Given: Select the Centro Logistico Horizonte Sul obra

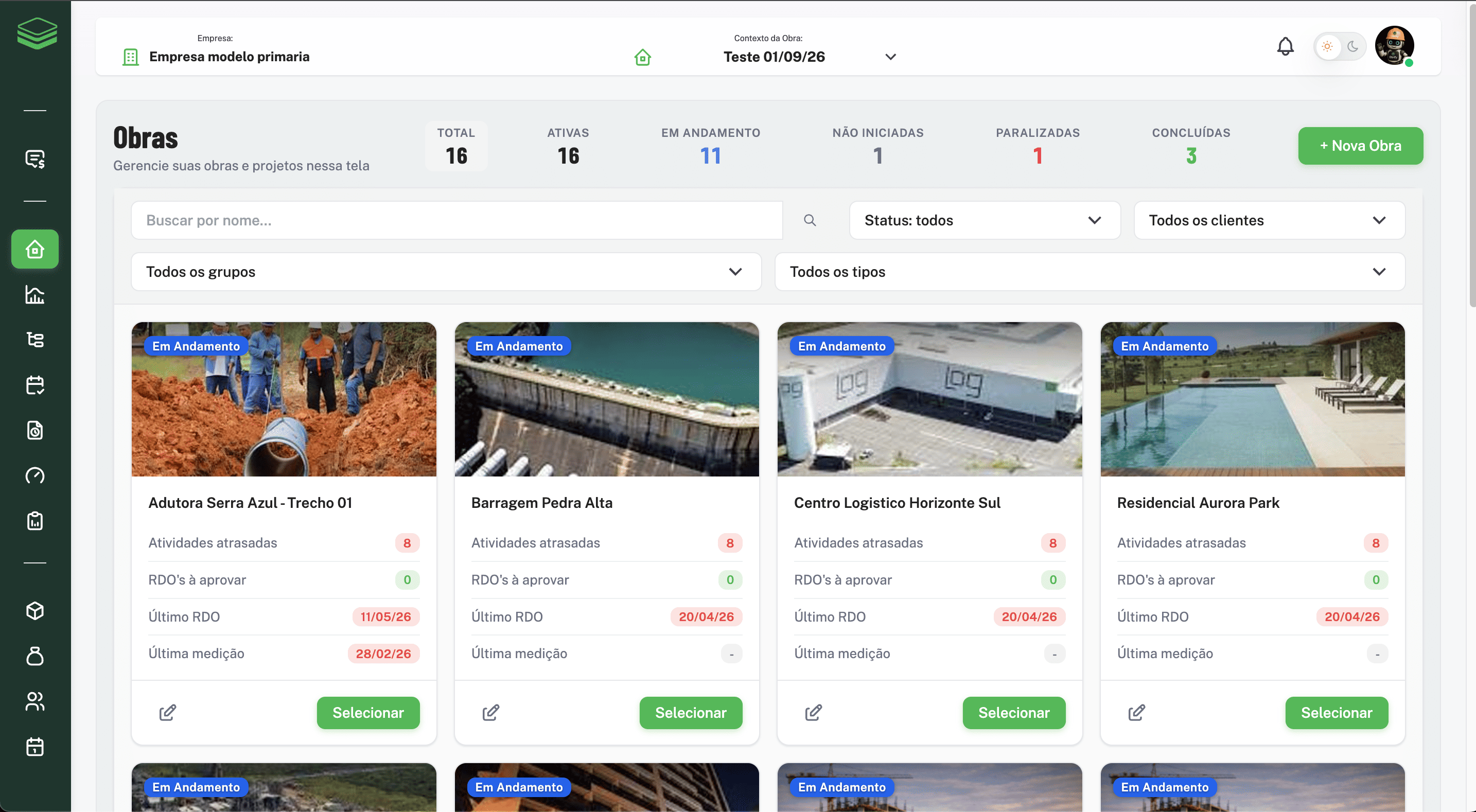Looking at the screenshot, I should tap(1014, 713).
